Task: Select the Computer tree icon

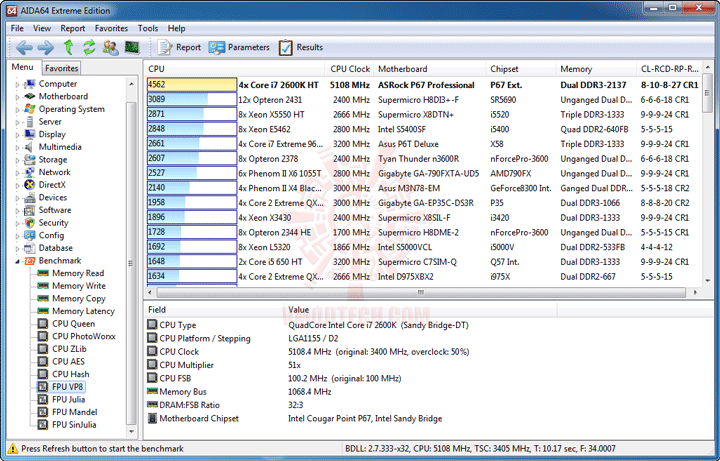Action: (x=30, y=84)
